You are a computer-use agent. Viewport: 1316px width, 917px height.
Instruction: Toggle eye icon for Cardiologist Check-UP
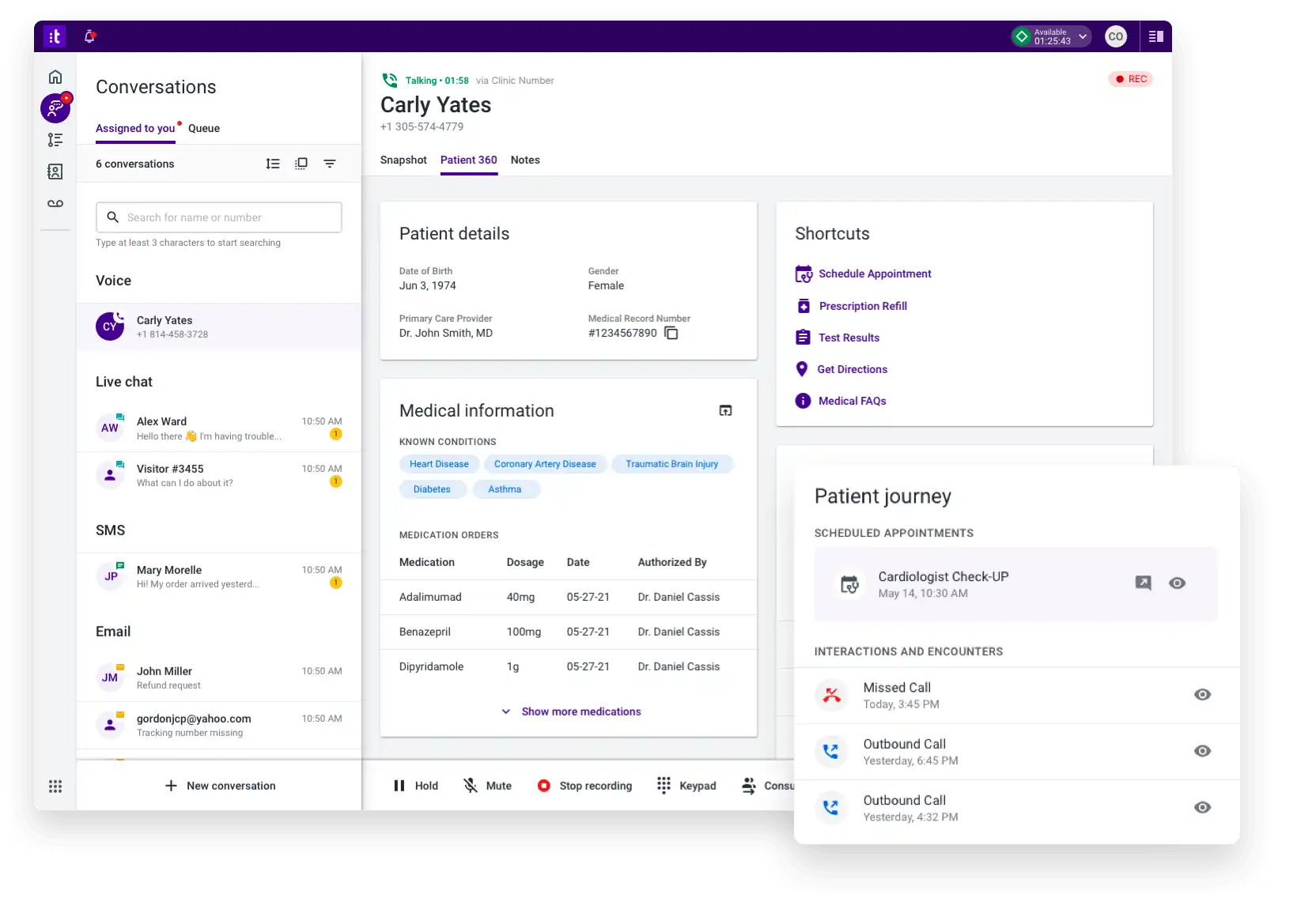point(1177,583)
